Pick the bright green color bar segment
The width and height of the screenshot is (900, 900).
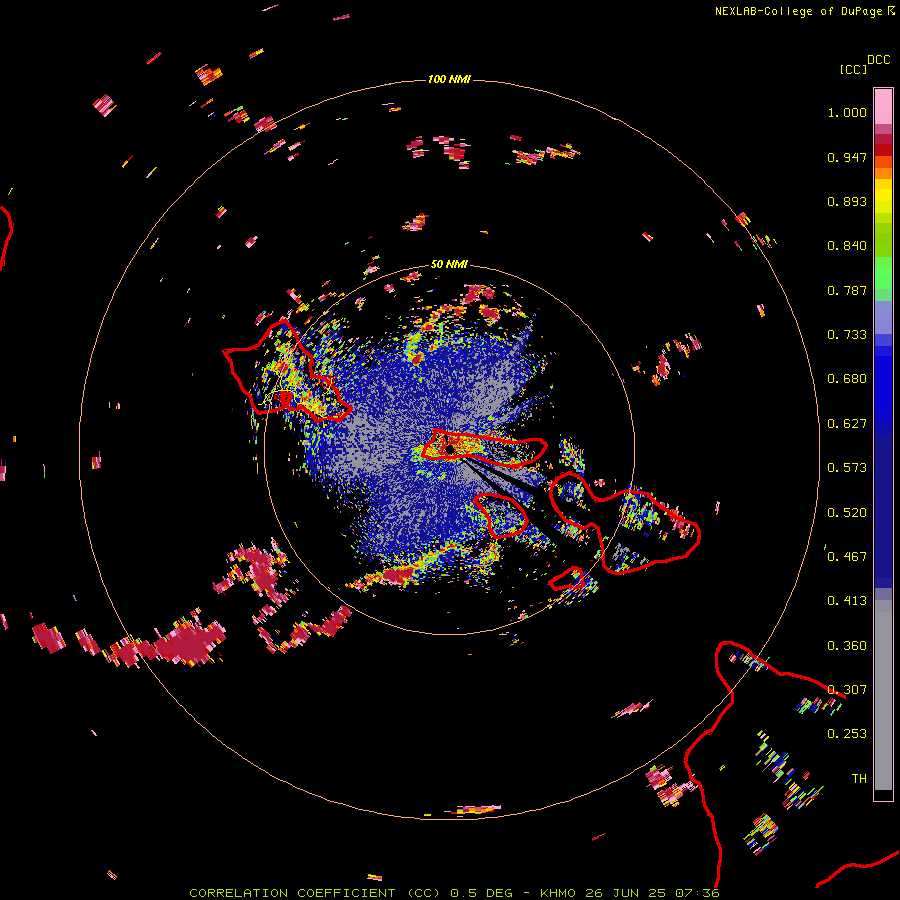click(883, 273)
